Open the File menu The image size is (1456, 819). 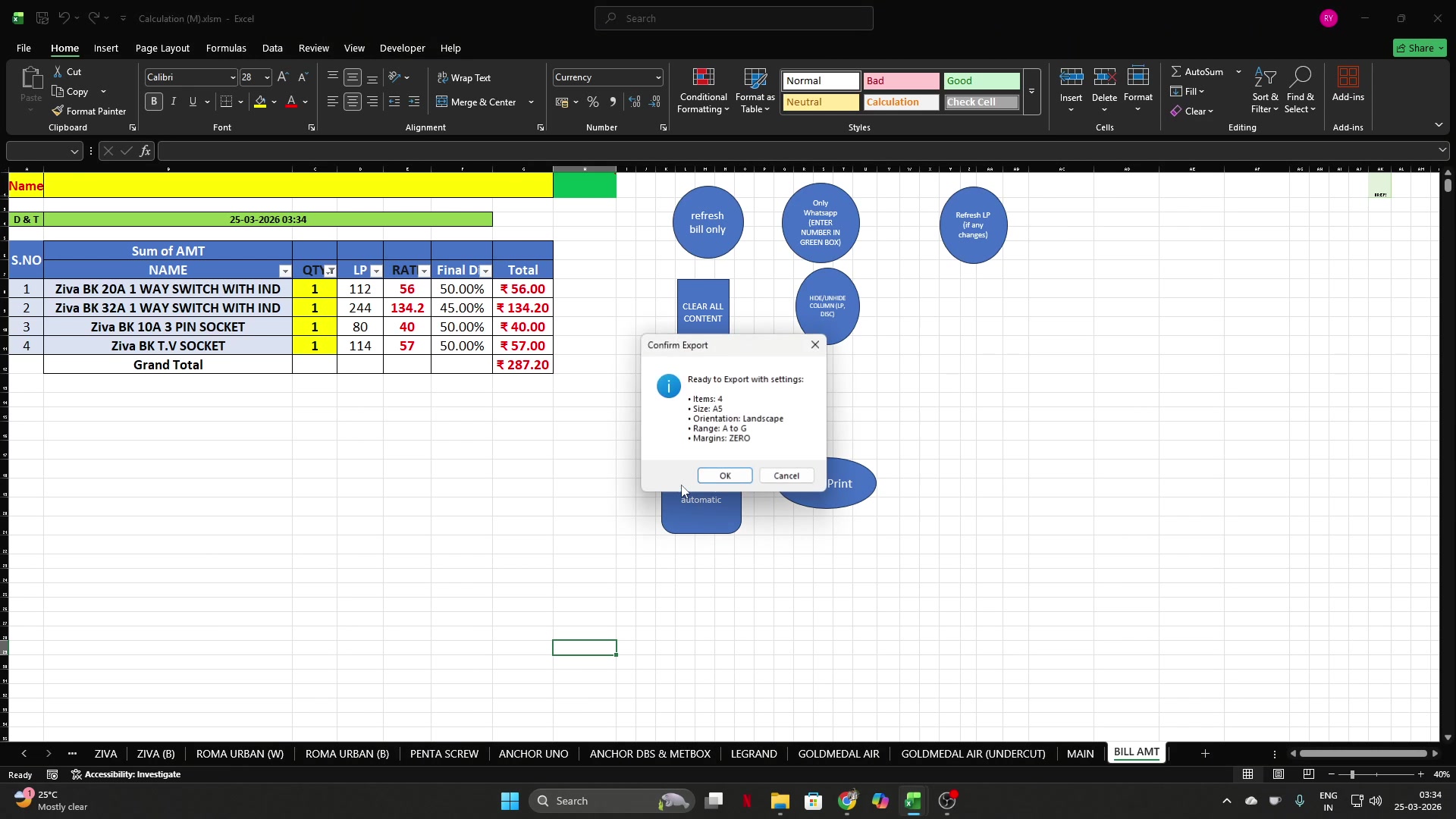tap(24, 48)
